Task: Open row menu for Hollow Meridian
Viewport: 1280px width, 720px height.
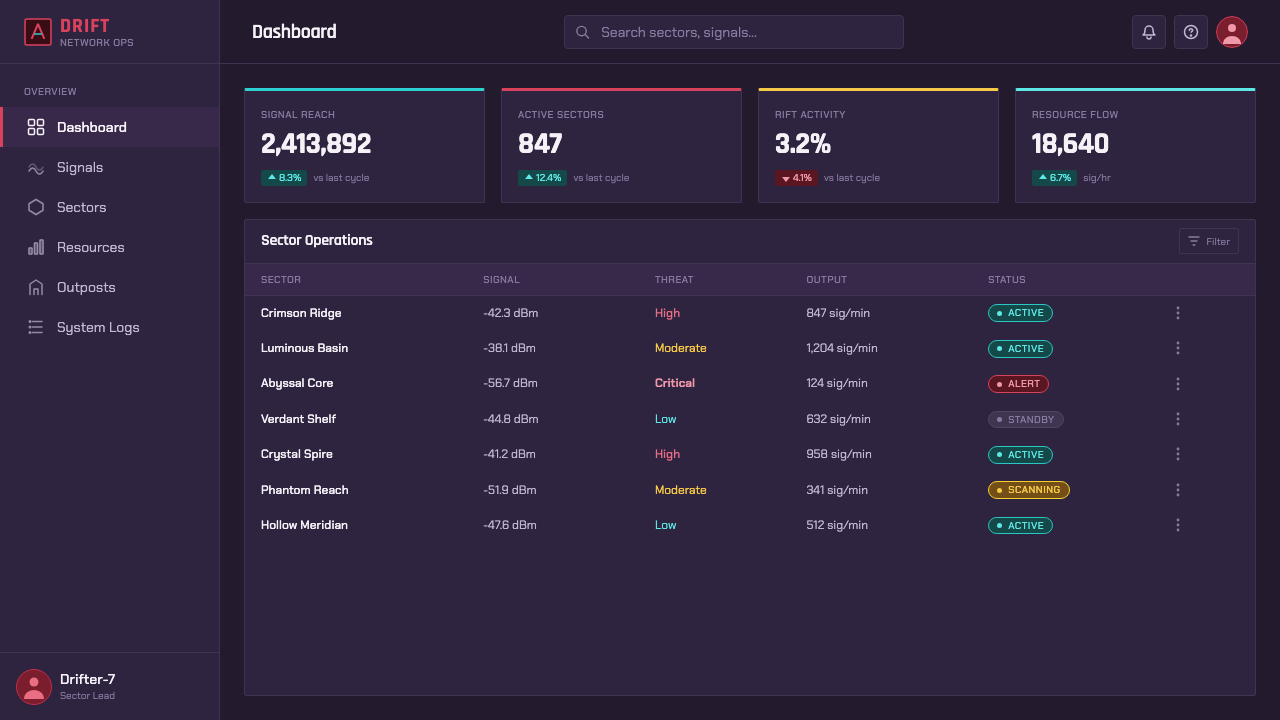Action: pyautogui.click(x=1178, y=525)
